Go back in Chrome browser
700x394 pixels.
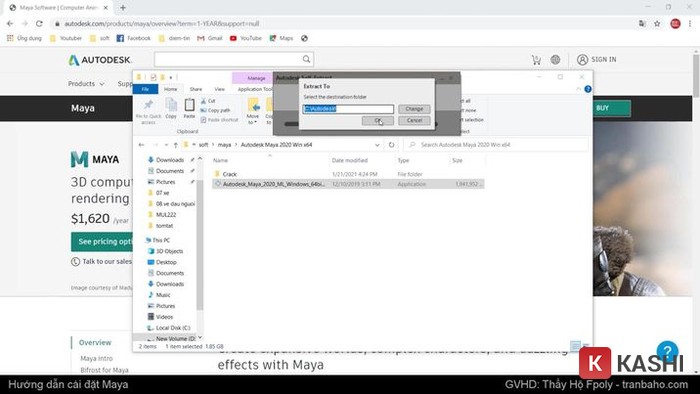[10, 24]
